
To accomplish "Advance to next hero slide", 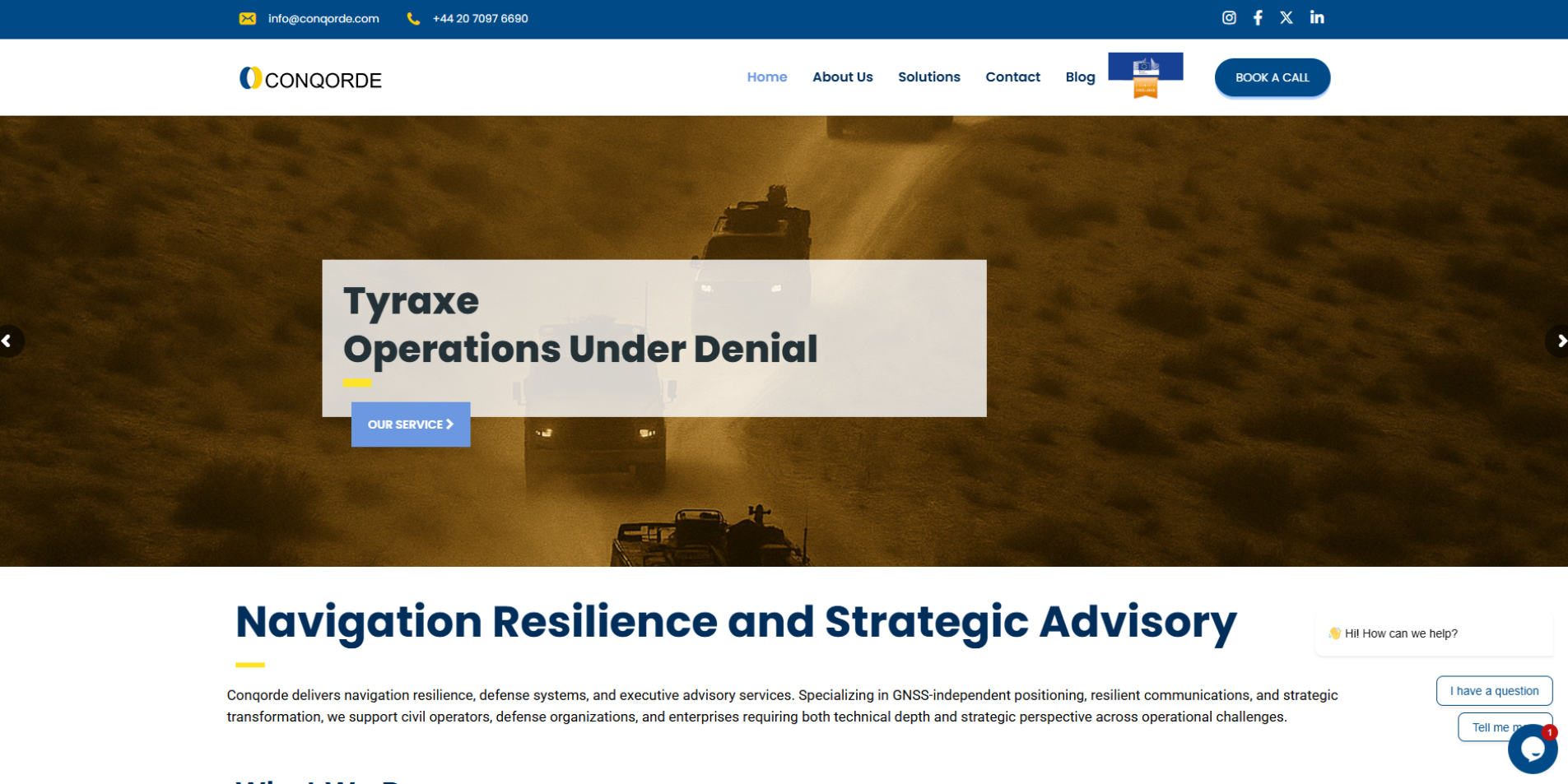I will point(1559,341).
